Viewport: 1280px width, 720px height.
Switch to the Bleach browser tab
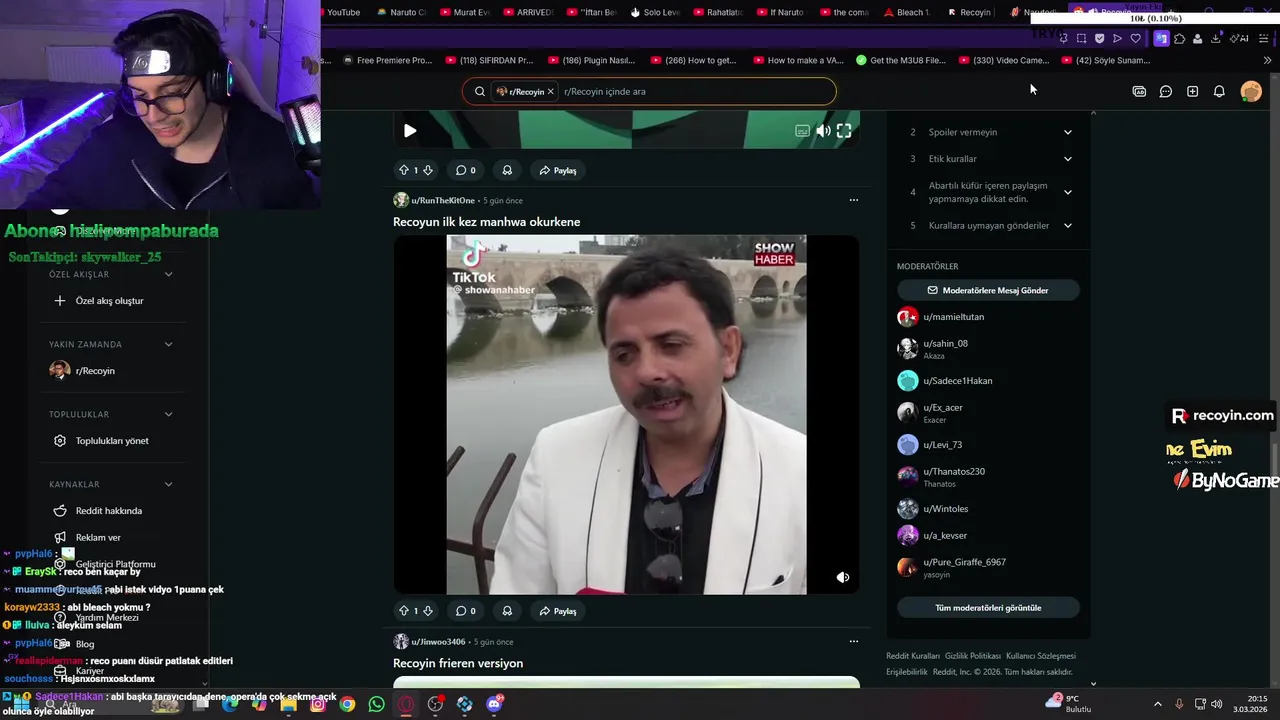907,12
